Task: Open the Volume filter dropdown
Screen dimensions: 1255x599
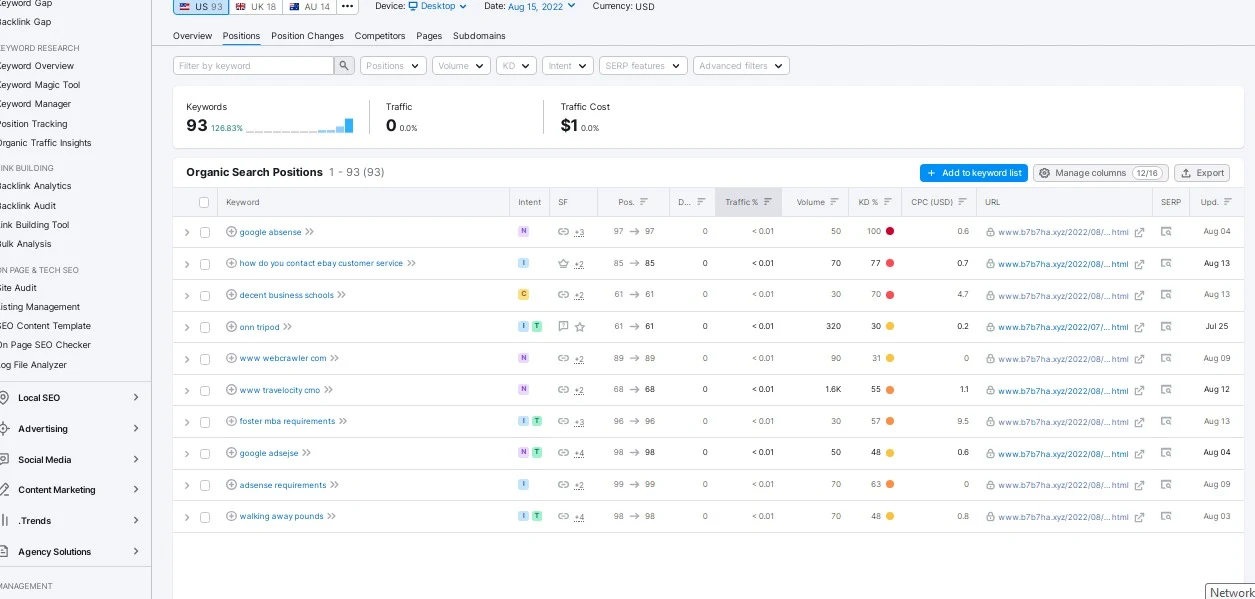Action: tap(461, 65)
